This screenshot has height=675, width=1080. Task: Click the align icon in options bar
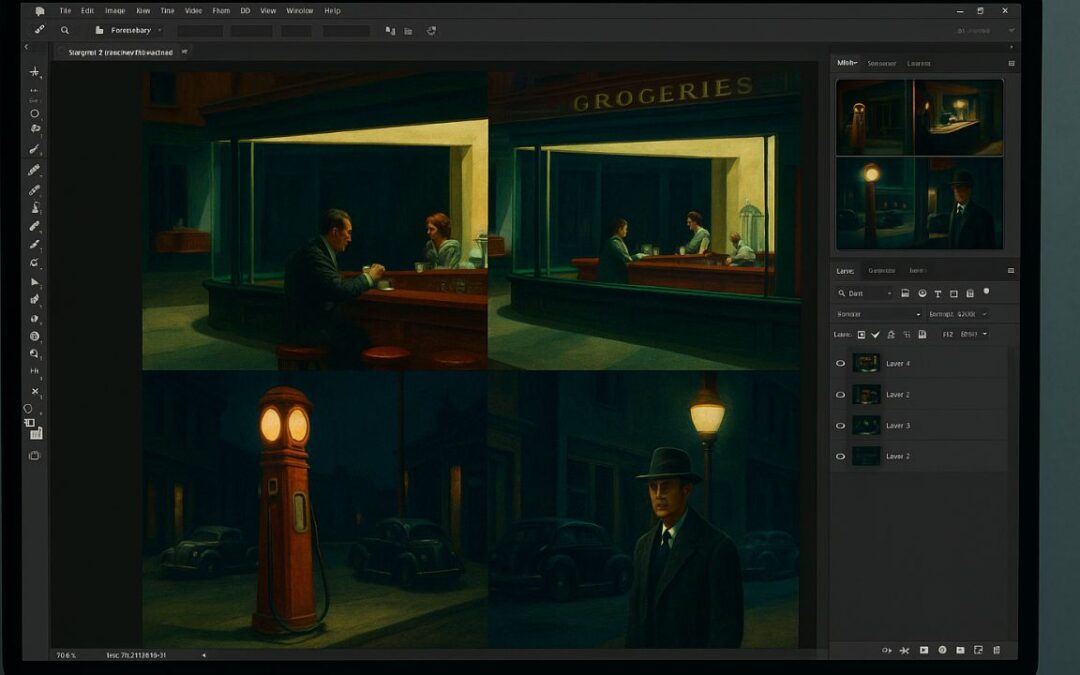click(391, 30)
